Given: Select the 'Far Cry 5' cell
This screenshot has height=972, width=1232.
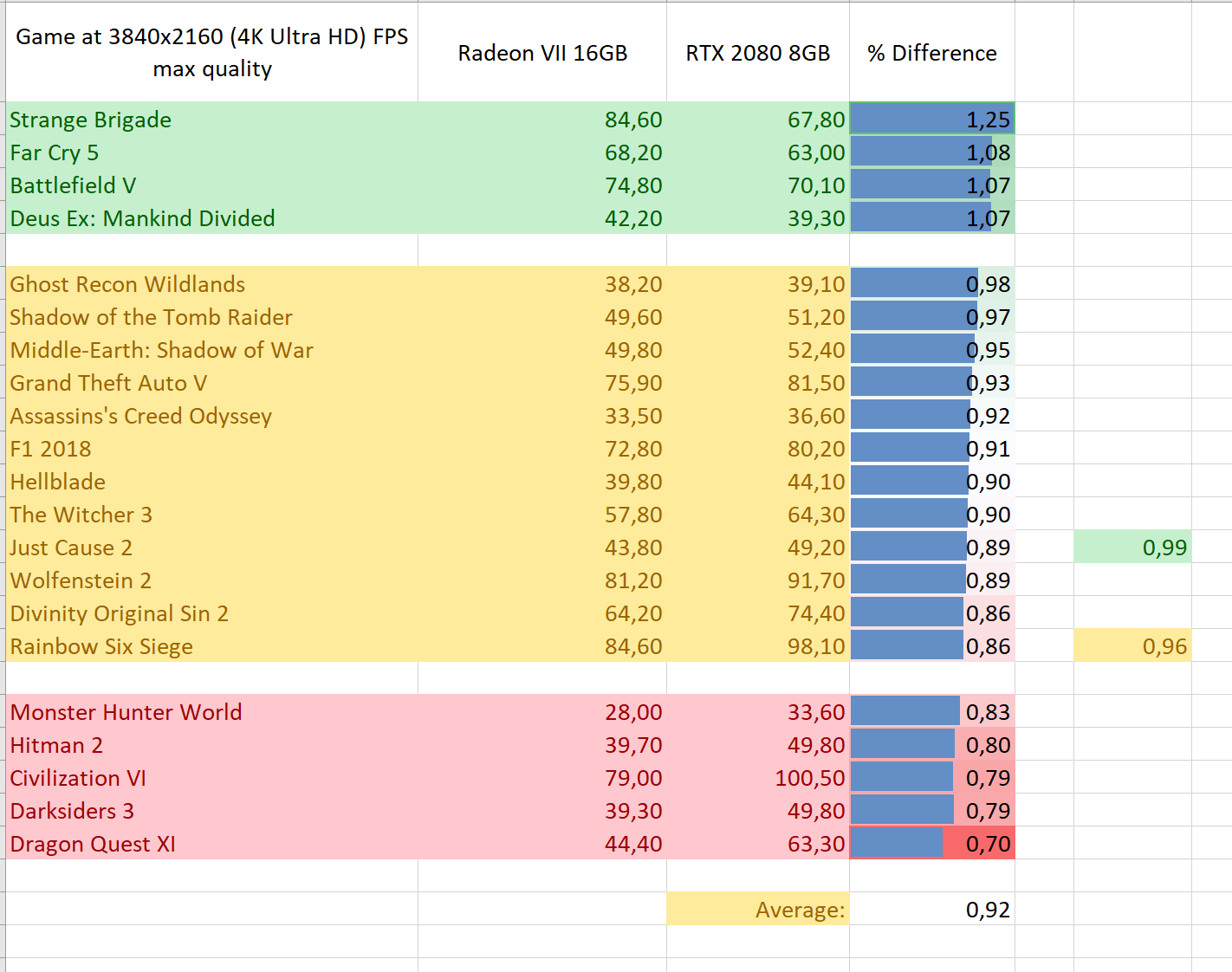Looking at the screenshot, I should [x=212, y=152].
